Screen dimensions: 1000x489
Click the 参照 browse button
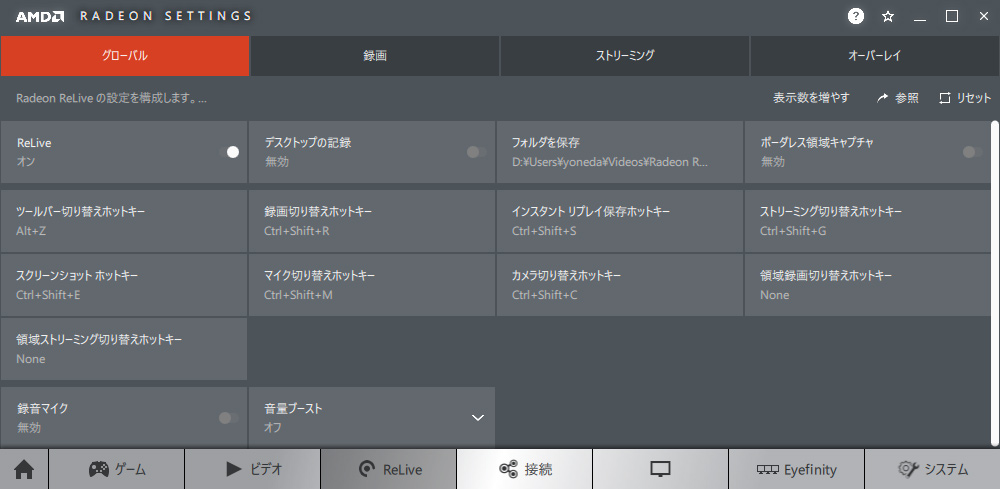click(x=898, y=98)
